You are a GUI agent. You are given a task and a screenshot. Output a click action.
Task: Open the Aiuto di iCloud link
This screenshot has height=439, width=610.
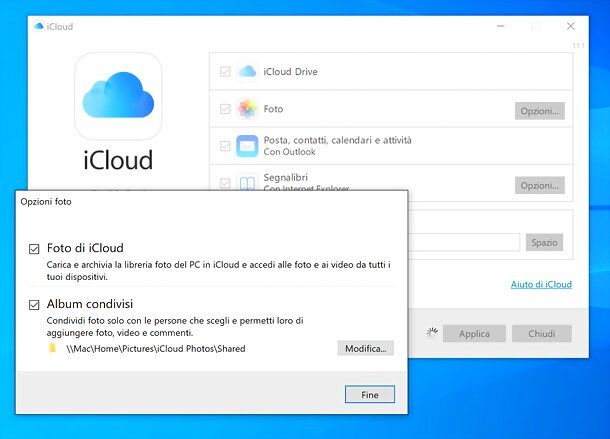pyautogui.click(x=541, y=284)
